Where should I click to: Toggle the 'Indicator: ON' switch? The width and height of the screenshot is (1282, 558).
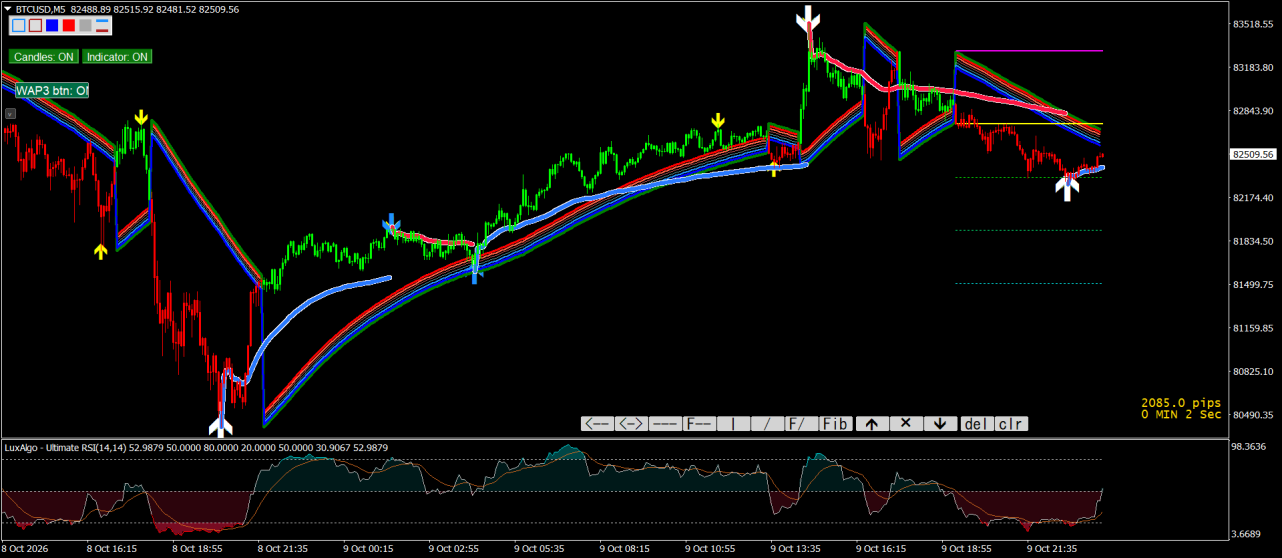117,57
